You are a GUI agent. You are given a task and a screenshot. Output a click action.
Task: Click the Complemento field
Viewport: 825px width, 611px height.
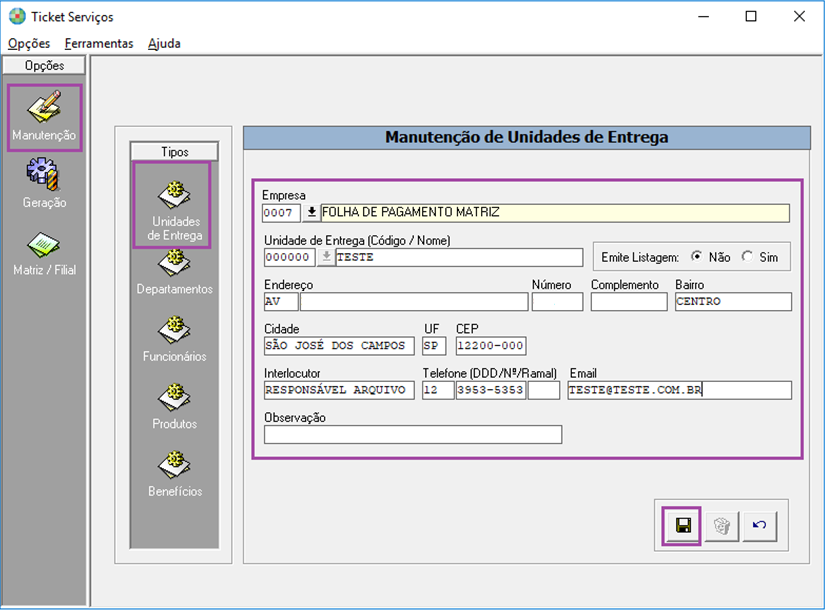coord(629,302)
